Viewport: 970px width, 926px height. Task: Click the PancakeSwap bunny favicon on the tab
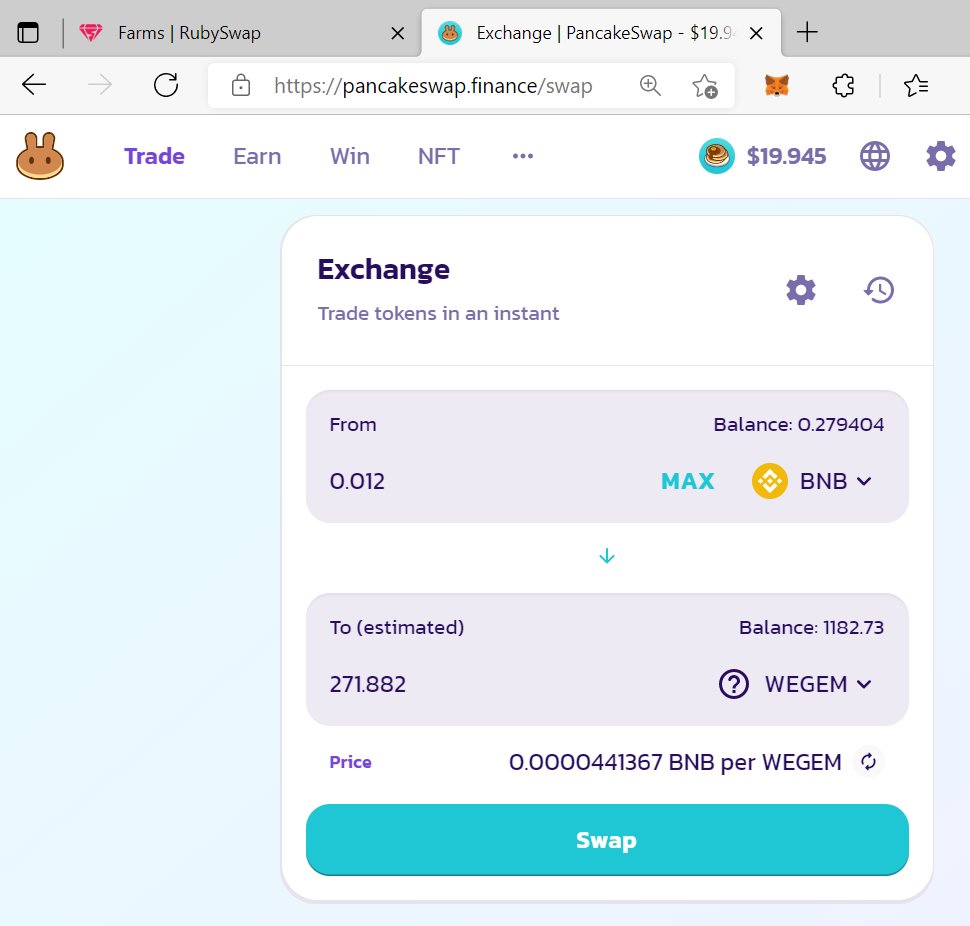point(450,33)
